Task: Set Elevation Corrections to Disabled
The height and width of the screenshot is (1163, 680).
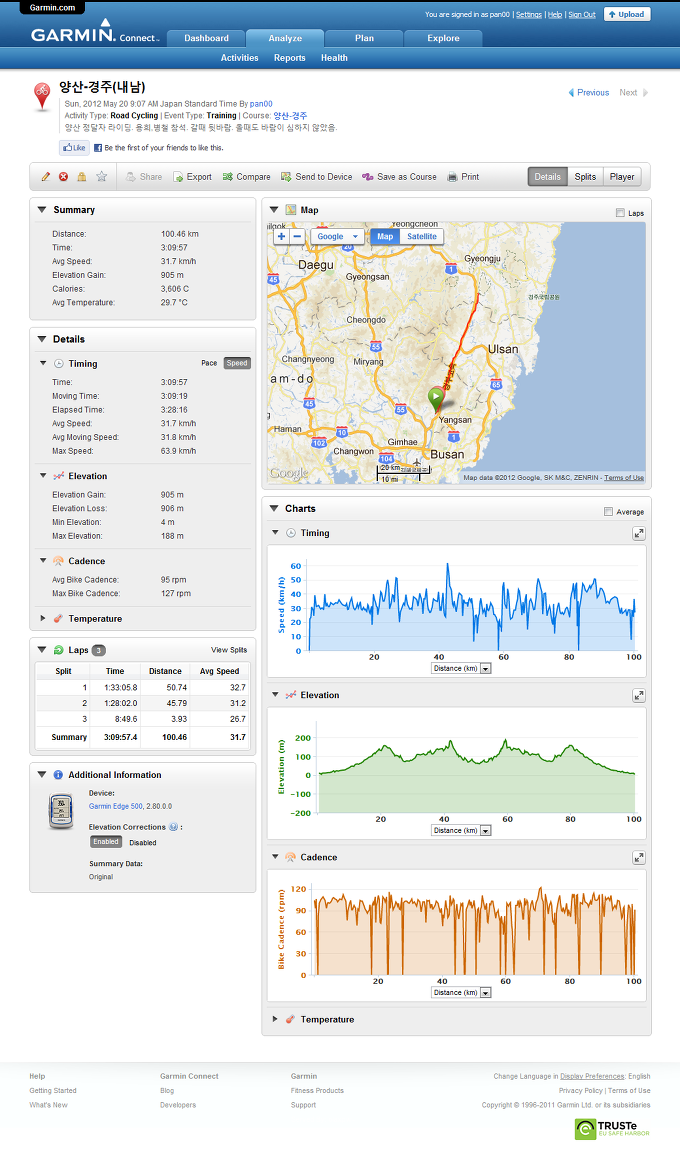Action: (143, 843)
